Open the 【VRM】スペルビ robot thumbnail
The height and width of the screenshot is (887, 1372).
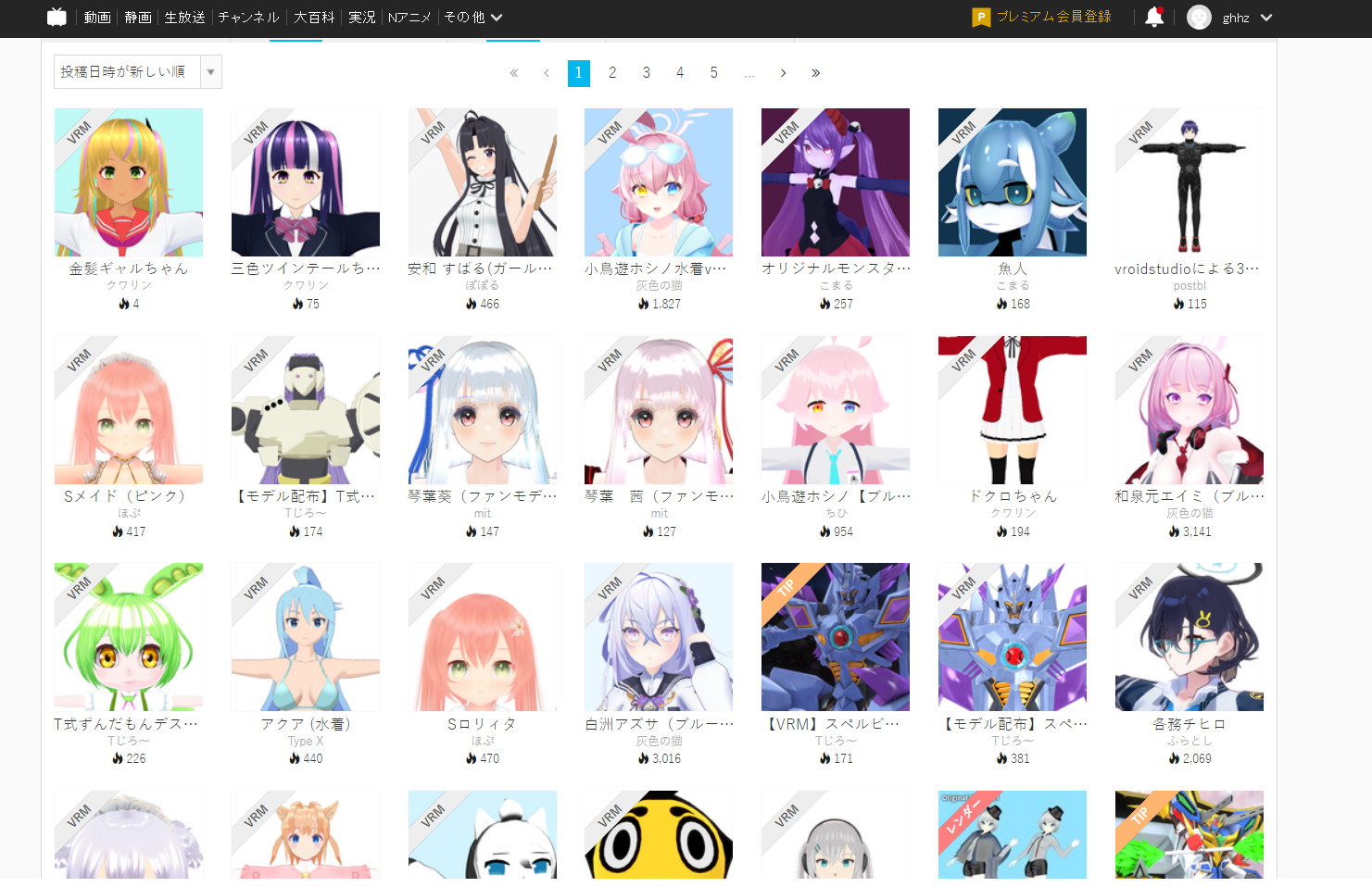[836, 637]
